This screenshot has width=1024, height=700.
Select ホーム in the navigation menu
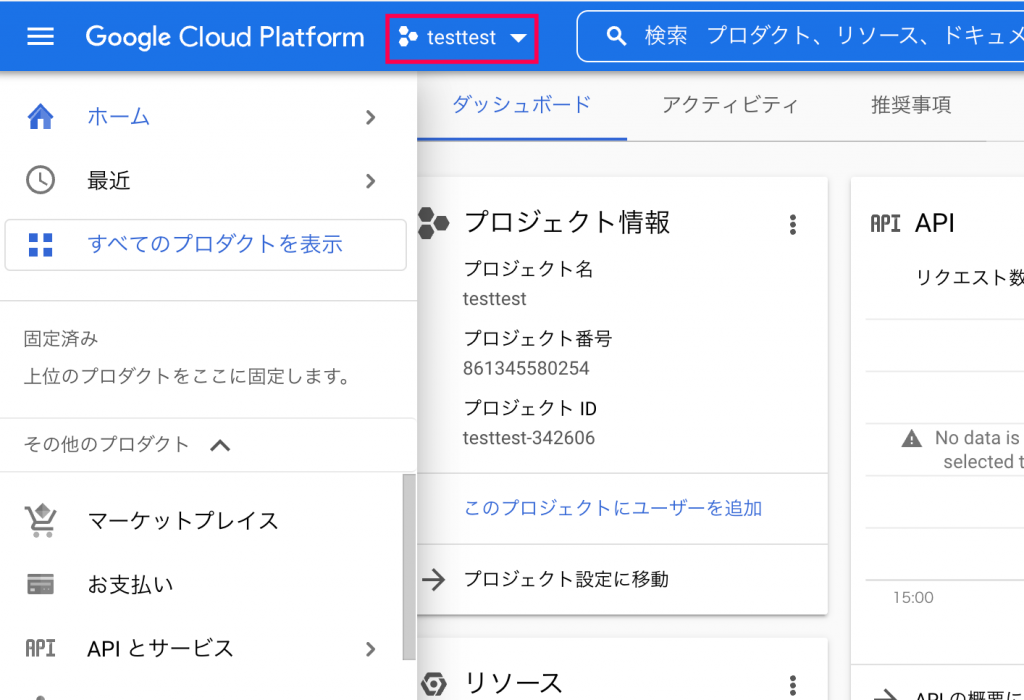pos(118,117)
